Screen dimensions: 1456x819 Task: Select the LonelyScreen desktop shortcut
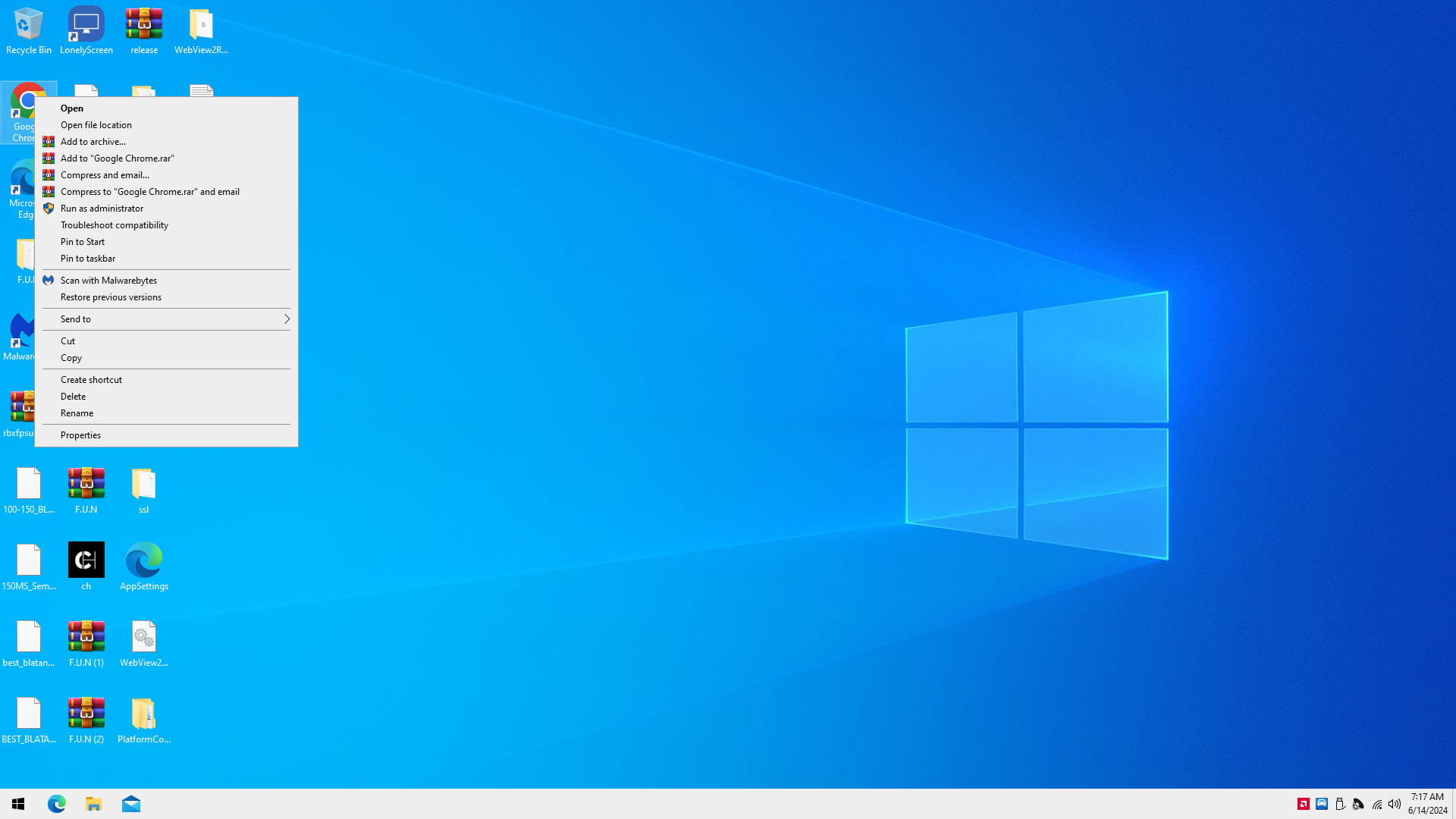coord(86,30)
